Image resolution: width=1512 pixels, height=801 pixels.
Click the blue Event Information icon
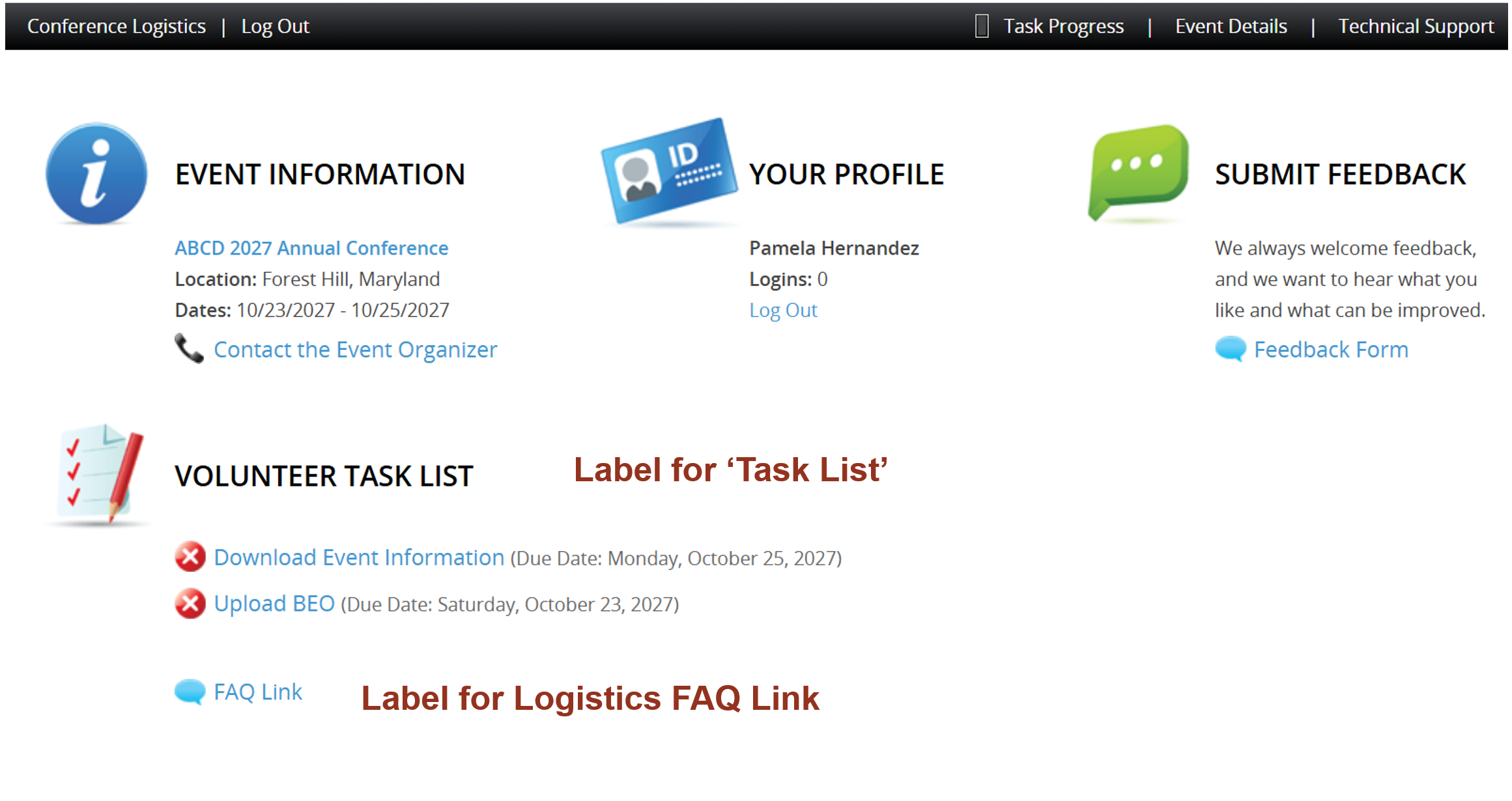point(96,174)
